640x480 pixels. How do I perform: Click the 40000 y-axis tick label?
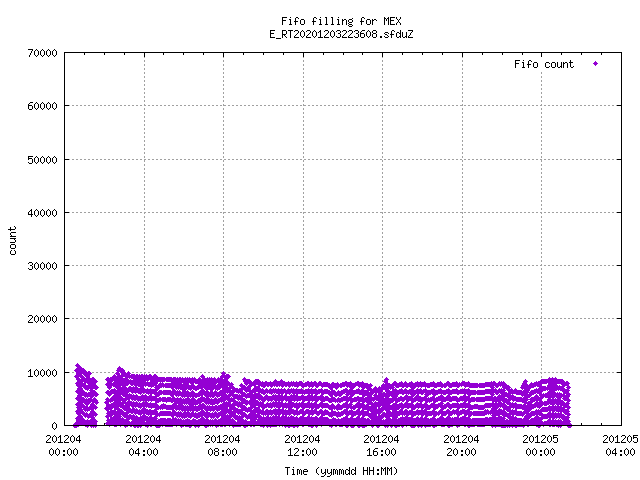[x=42, y=213]
